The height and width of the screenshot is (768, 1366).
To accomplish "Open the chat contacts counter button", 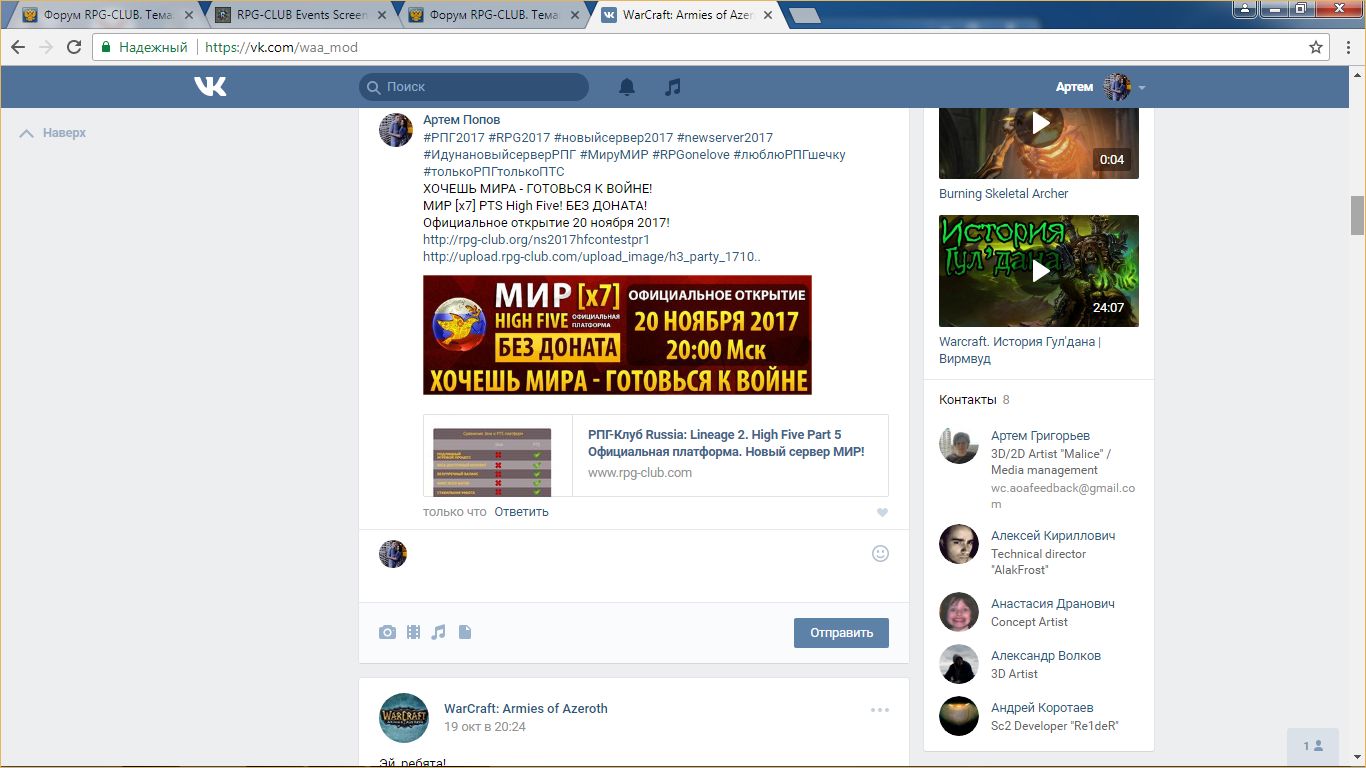I will [x=1313, y=746].
